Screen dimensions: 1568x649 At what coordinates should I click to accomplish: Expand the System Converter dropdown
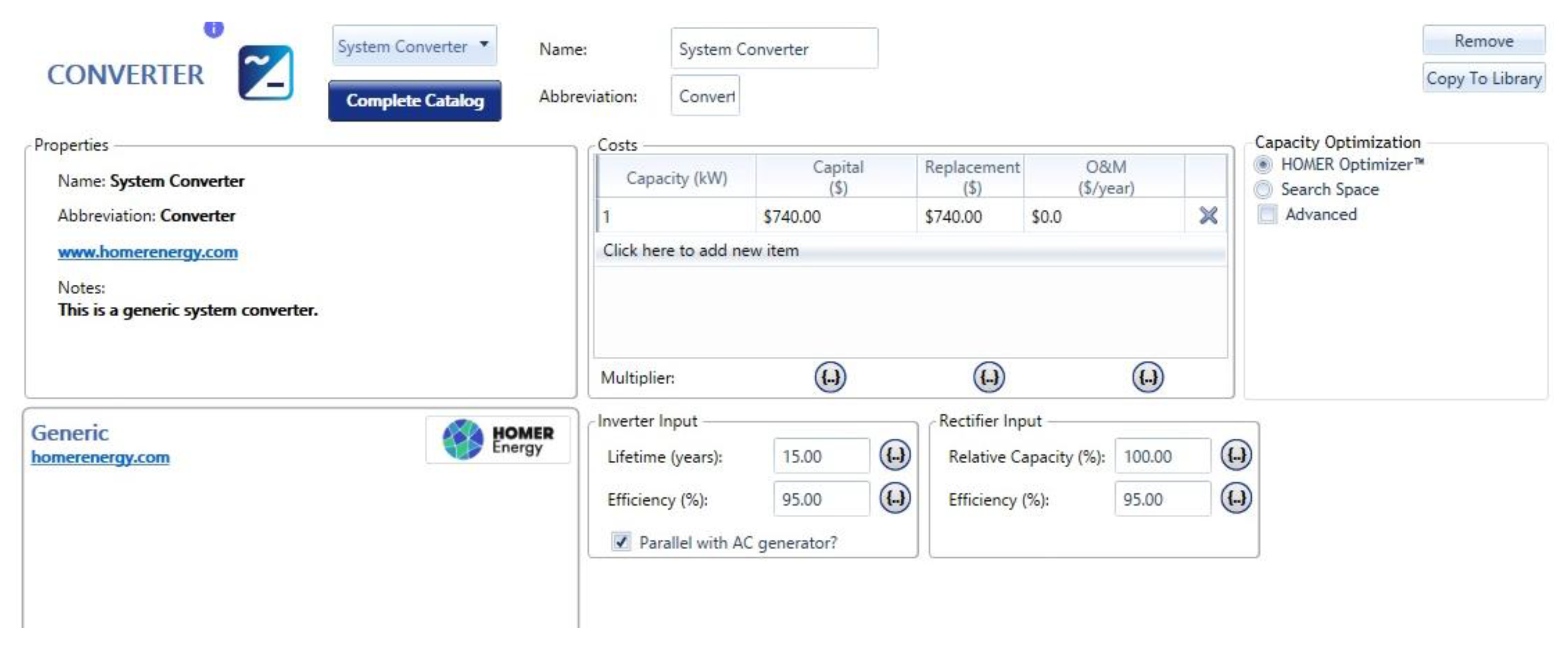(x=484, y=44)
